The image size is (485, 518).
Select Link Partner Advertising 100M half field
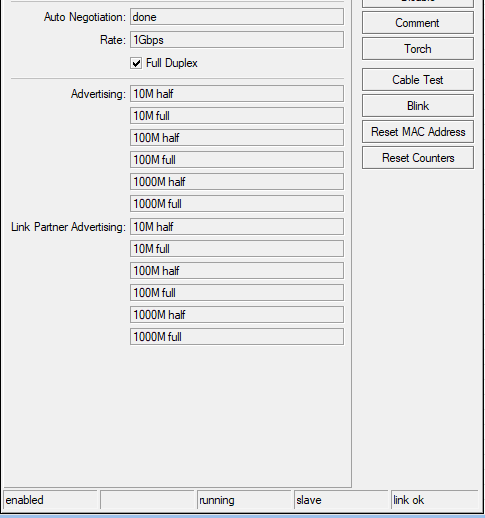click(237, 271)
